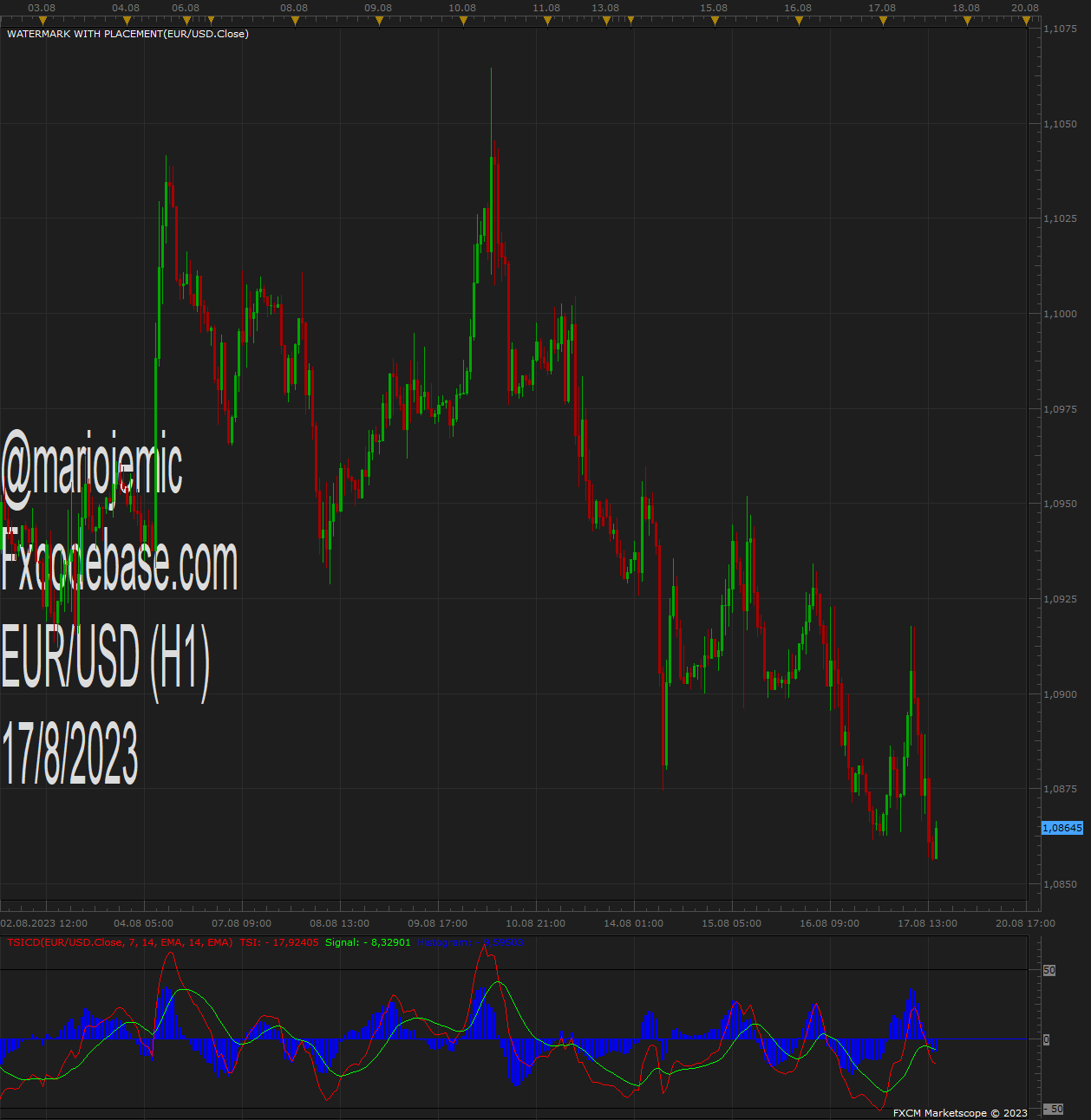The height and width of the screenshot is (1120, 1091).
Task: Click the 20.08 17:00 time axis label
Action: pos(1026,923)
